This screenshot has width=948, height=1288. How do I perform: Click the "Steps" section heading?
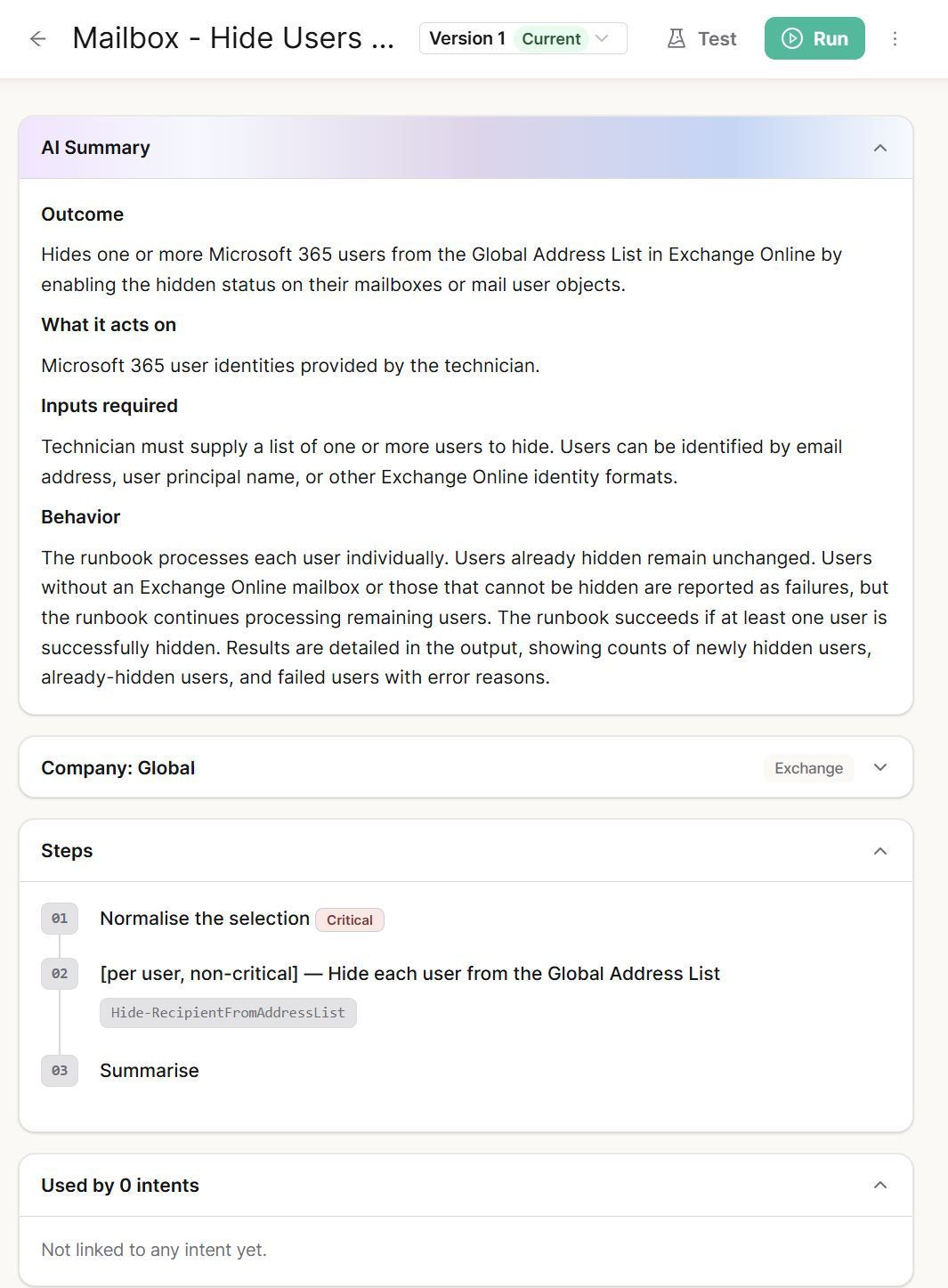67,851
